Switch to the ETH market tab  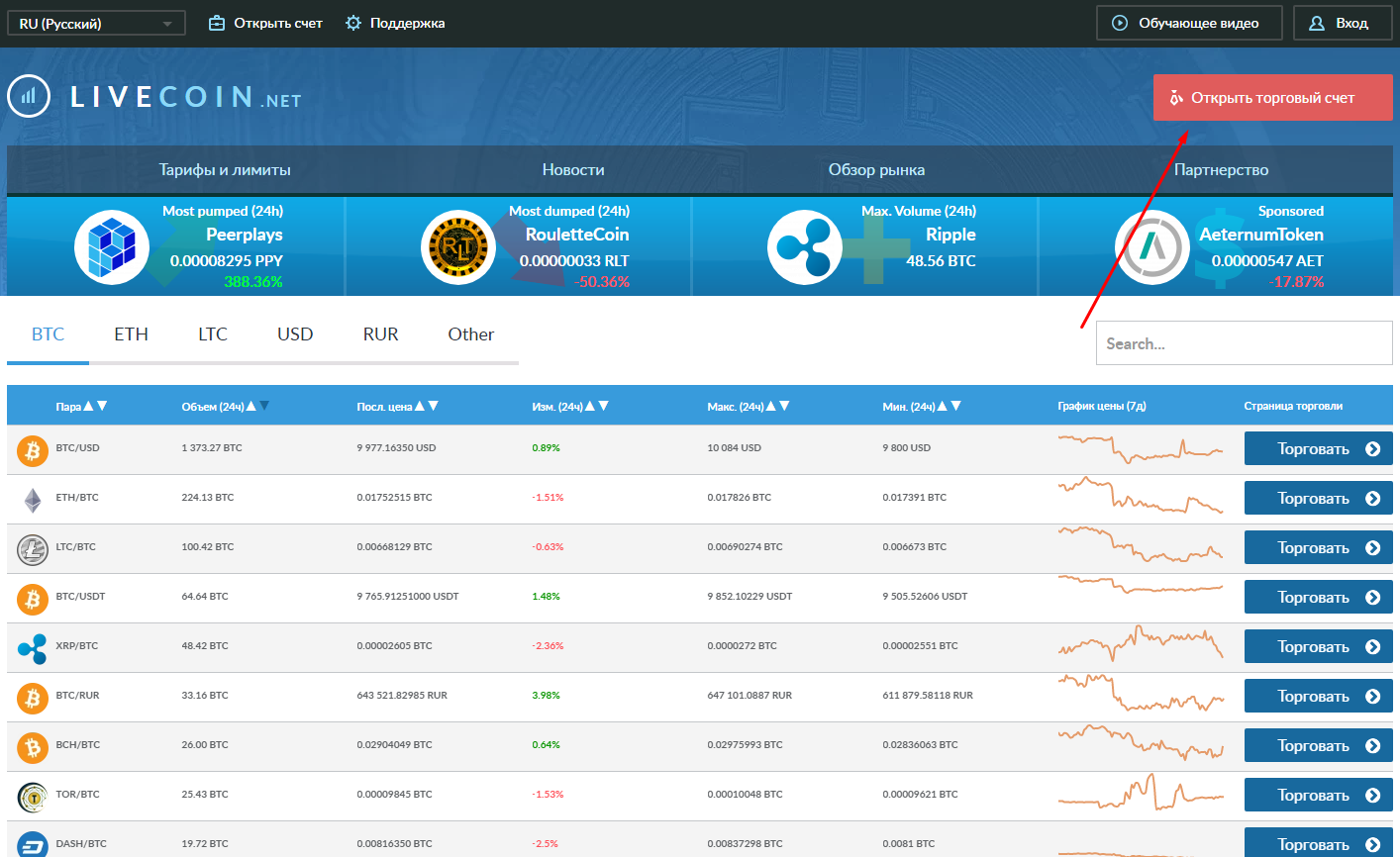(x=131, y=334)
